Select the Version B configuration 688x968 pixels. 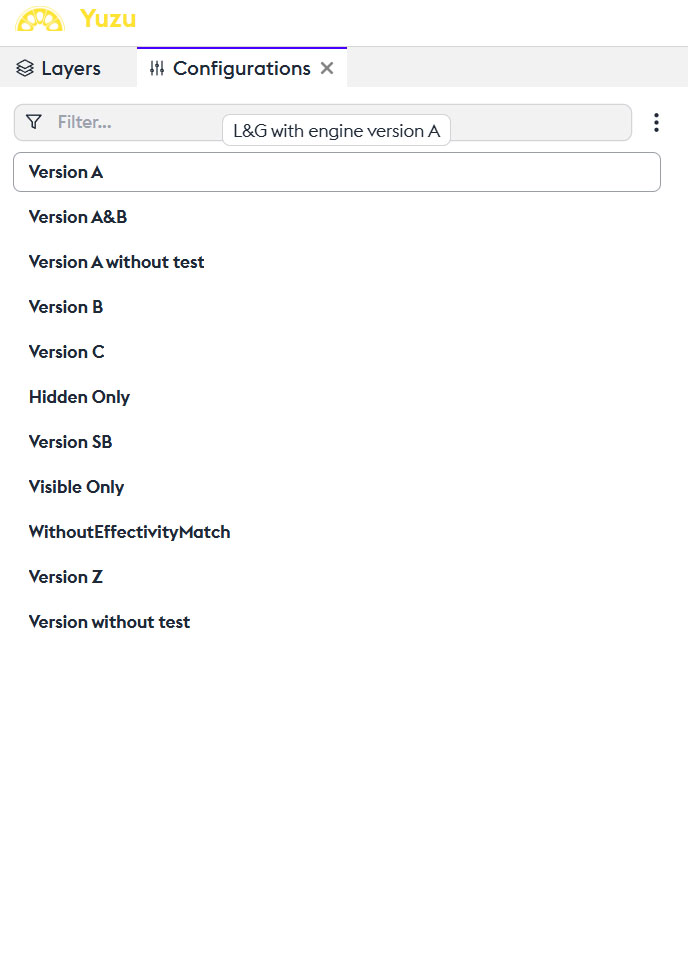[x=66, y=307]
